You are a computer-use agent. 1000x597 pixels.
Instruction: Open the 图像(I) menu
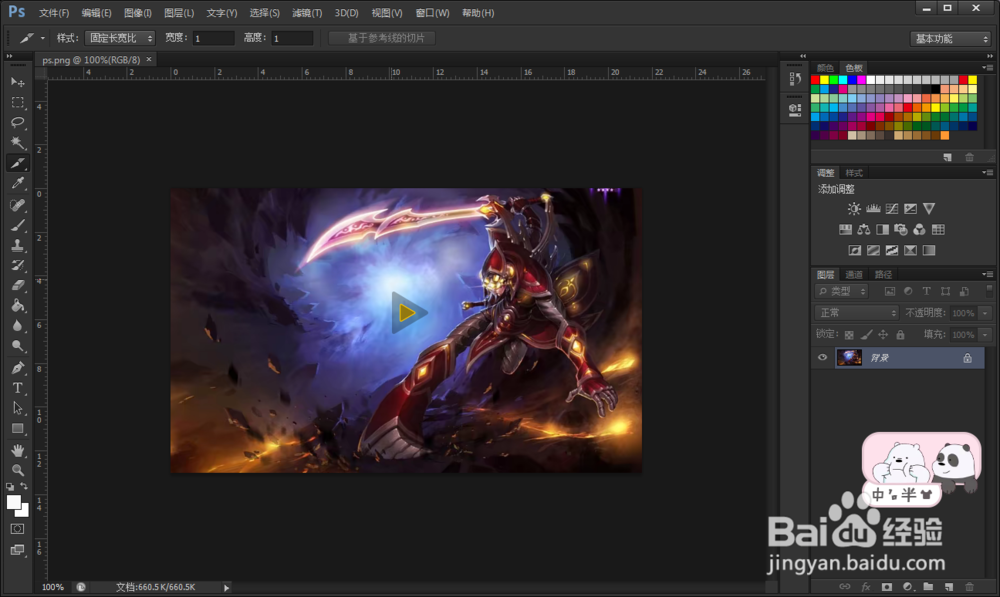(x=138, y=13)
